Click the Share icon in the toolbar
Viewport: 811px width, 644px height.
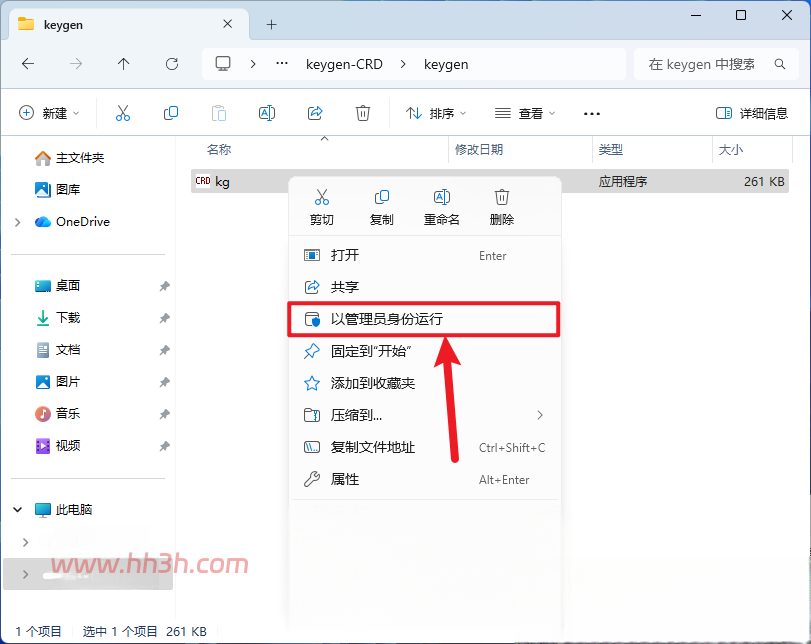315,113
